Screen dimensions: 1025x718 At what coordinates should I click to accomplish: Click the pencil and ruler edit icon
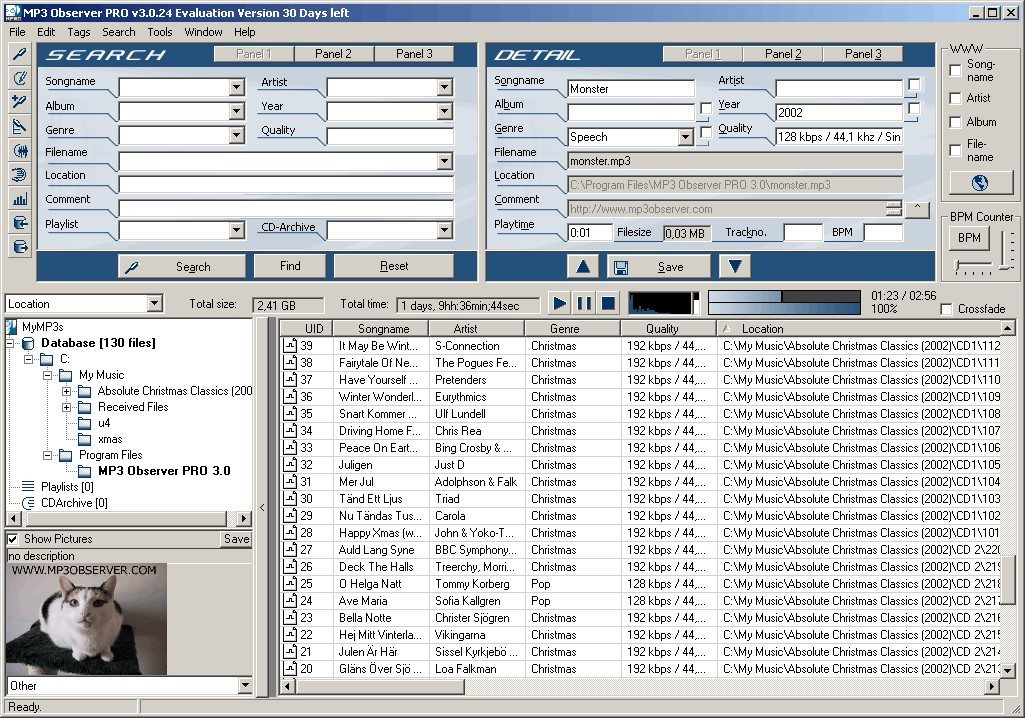click(x=20, y=127)
